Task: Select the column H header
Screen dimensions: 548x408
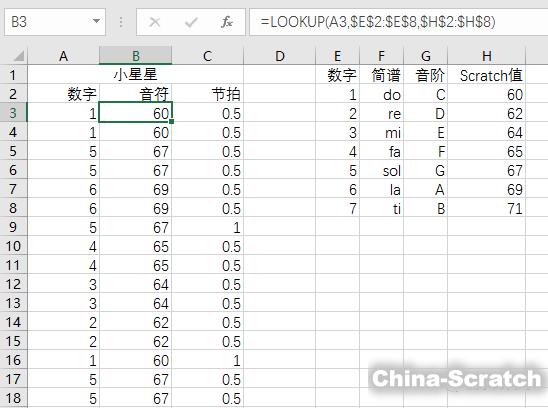Action: coord(486,56)
